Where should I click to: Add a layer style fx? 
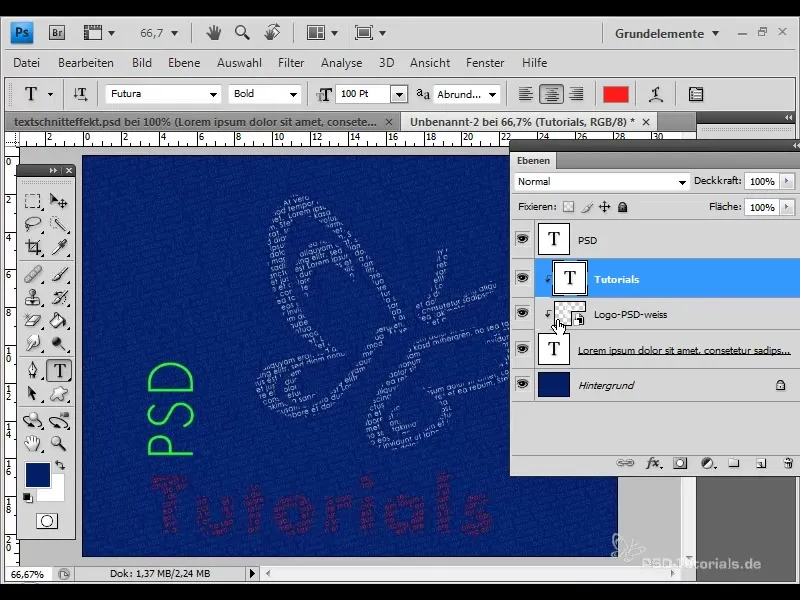tap(654, 463)
